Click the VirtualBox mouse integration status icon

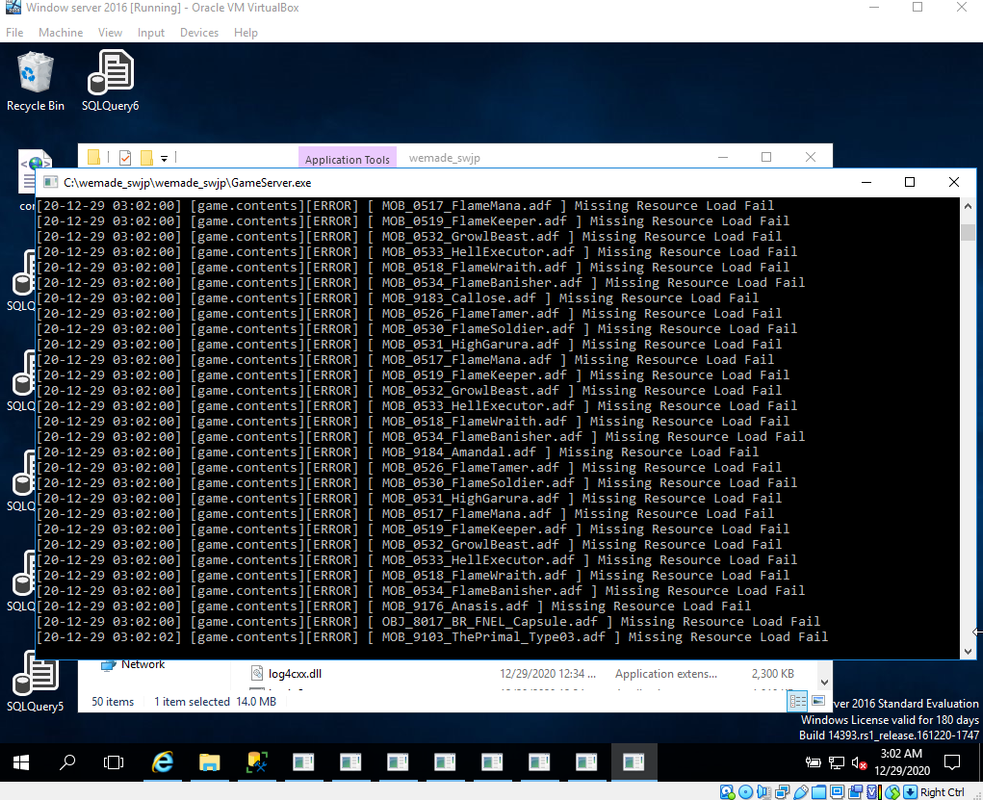click(892, 792)
